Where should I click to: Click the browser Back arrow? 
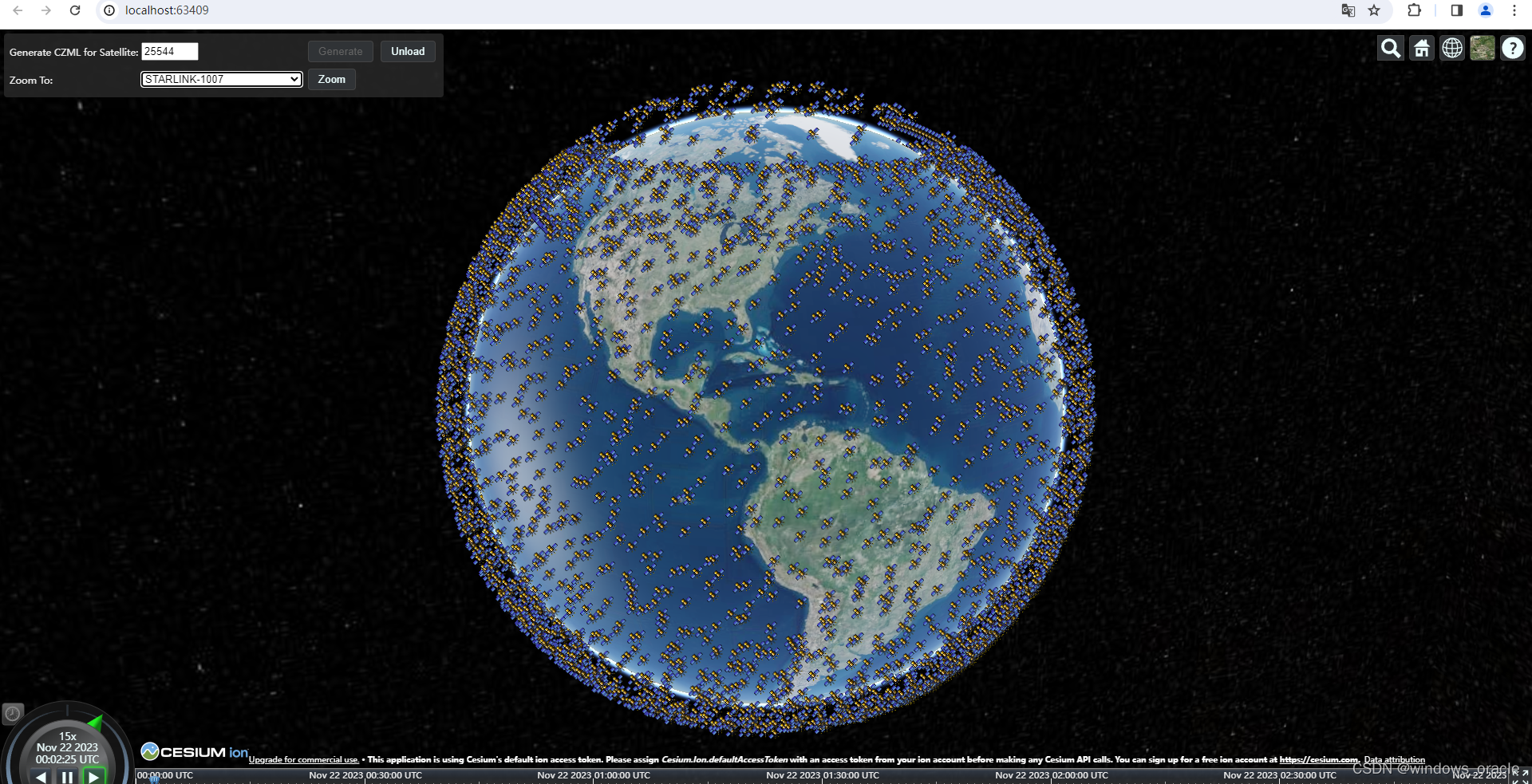click(18, 10)
